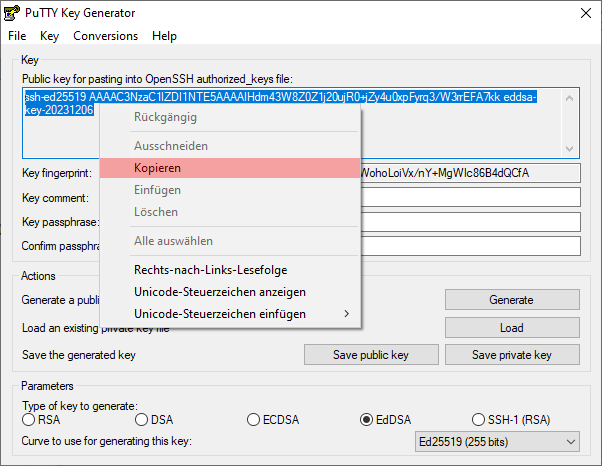This screenshot has width=602, height=466.
Task: Open the Ed25519 (255 bits) curve dropdown
Action: coord(497,442)
